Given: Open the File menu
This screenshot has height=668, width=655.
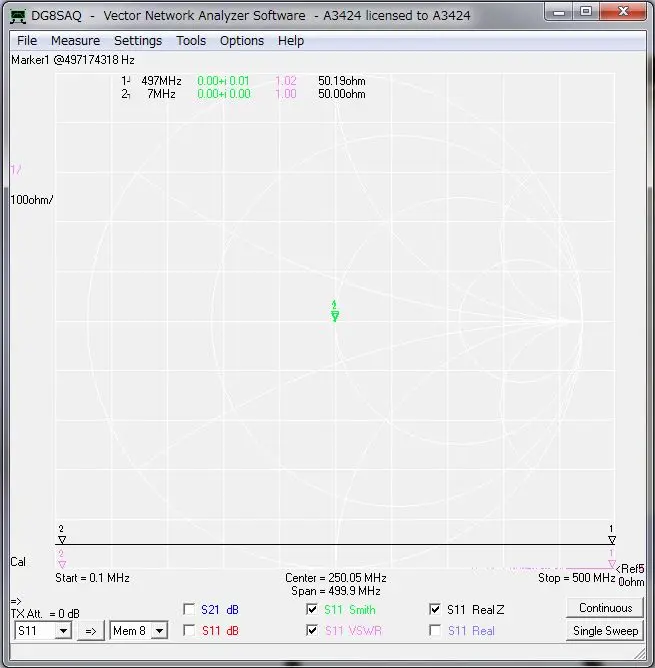Looking at the screenshot, I should click(27, 41).
